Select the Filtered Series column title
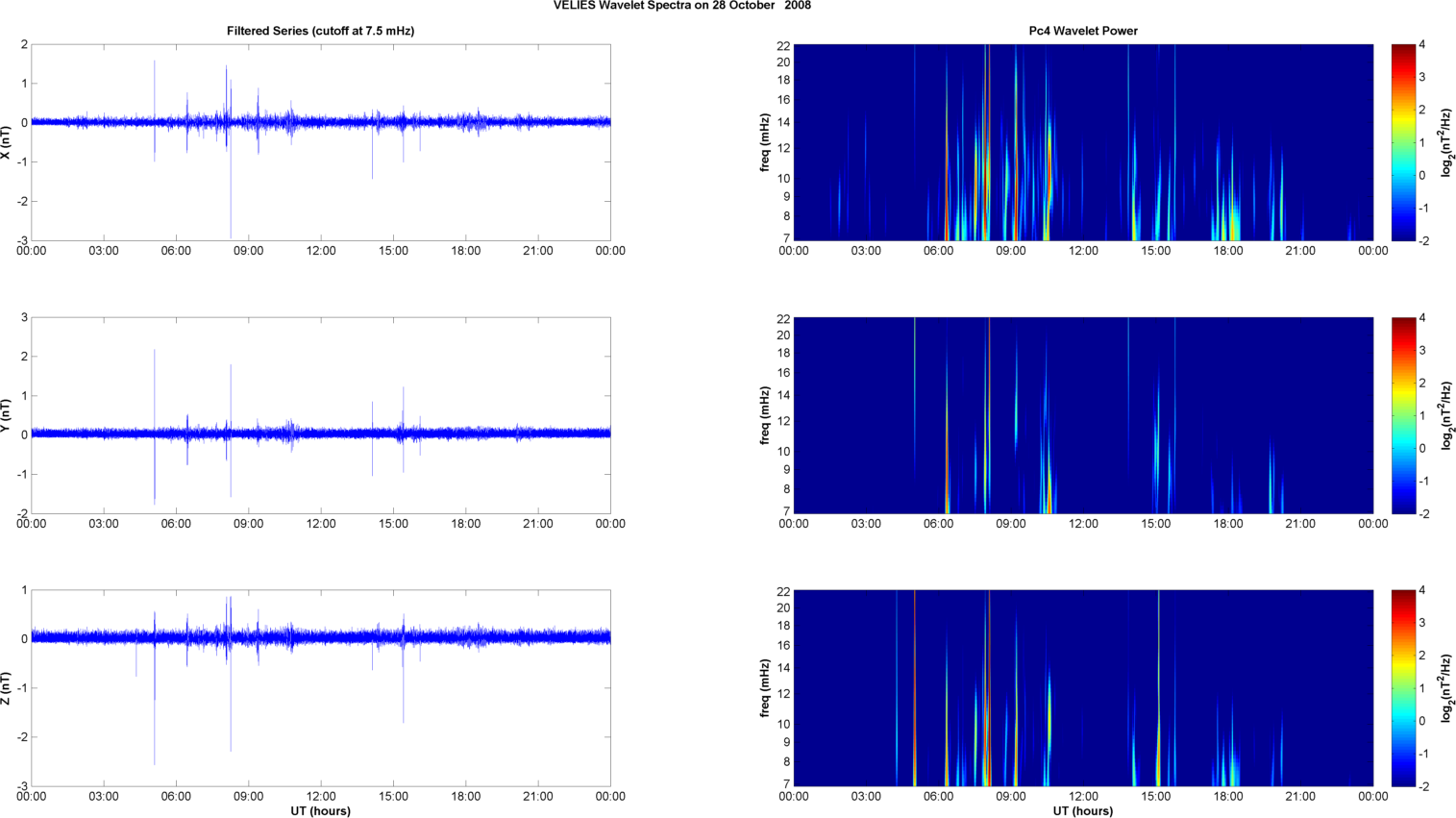 320,31
